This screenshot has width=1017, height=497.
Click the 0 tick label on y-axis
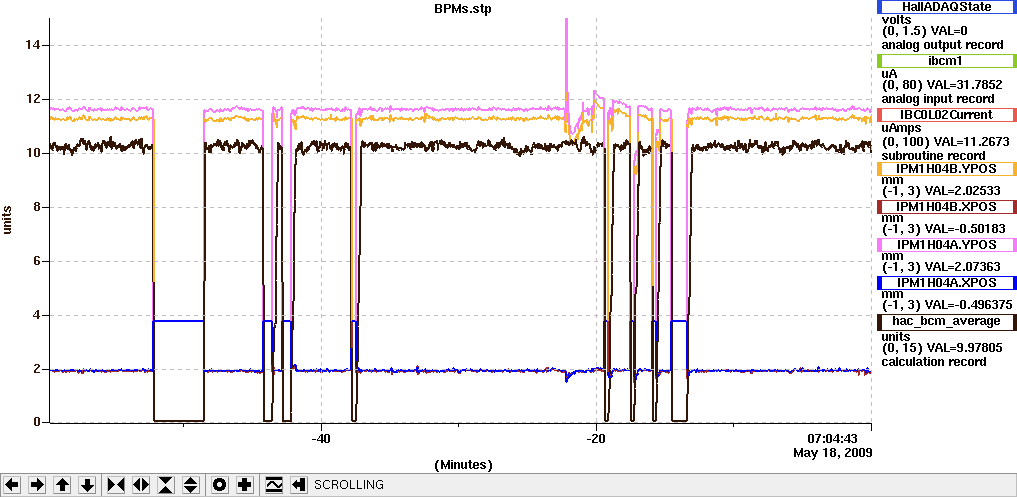pyautogui.click(x=36, y=422)
